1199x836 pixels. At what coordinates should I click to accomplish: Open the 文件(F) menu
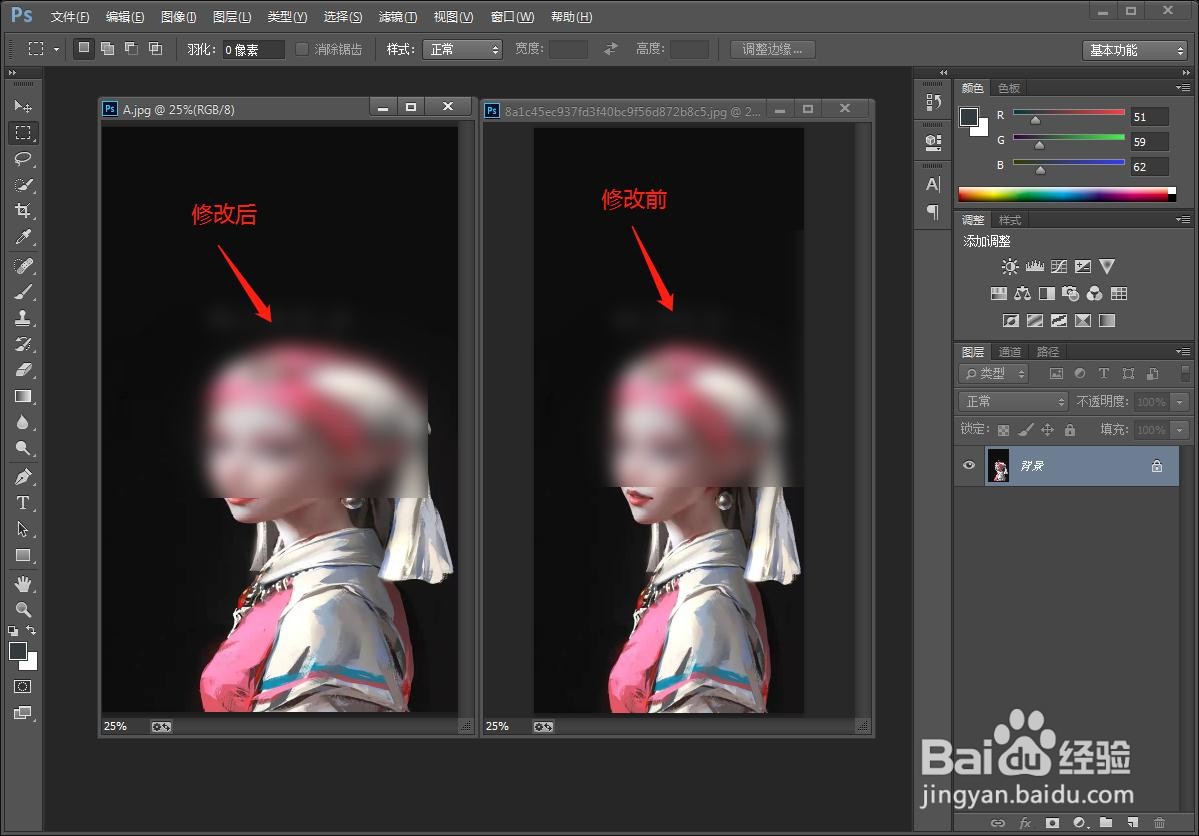click(70, 17)
